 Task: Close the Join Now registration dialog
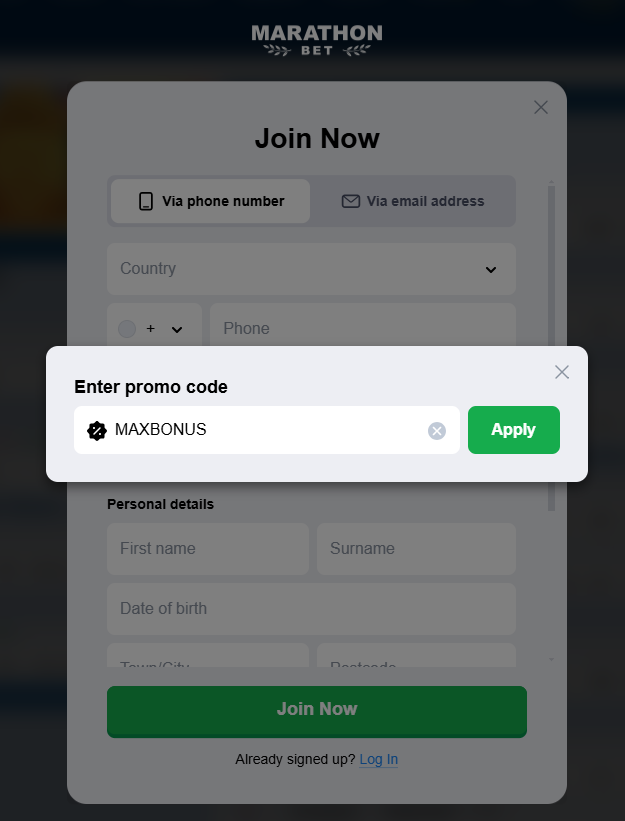(541, 107)
